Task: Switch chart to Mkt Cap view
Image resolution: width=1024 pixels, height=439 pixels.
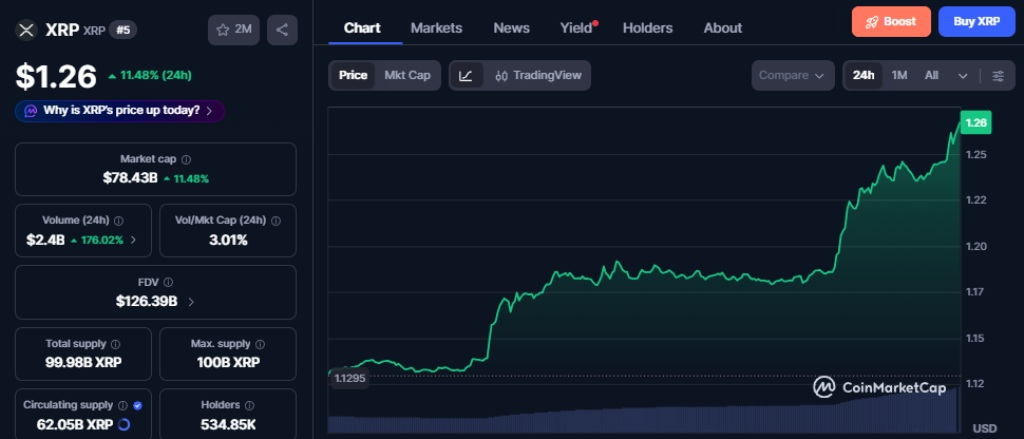Action: (x=408, y=75)
